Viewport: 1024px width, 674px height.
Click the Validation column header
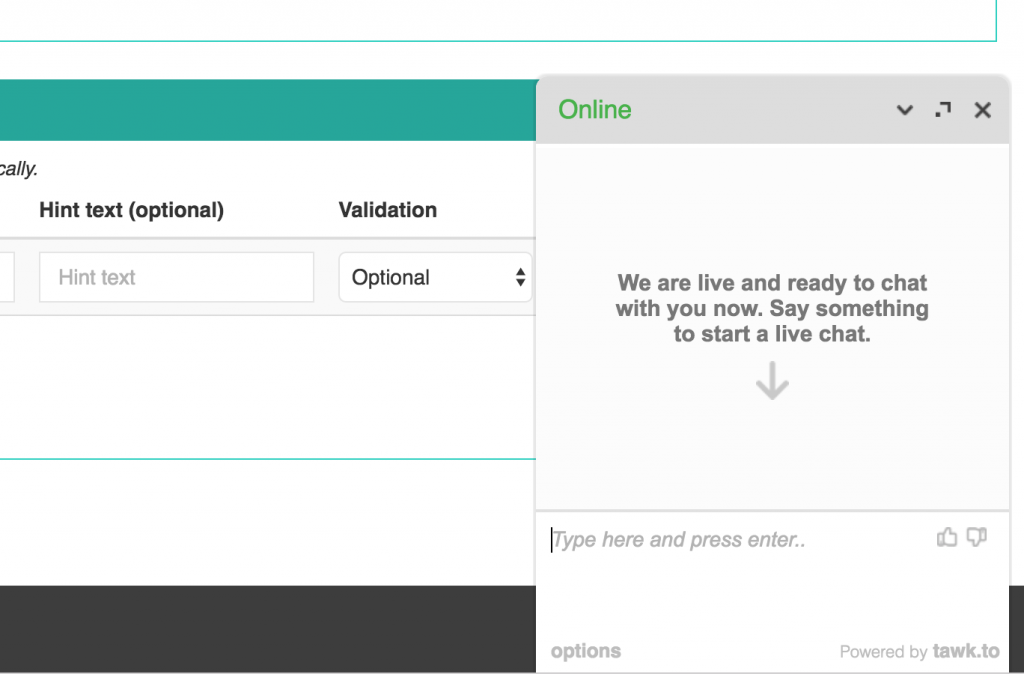pos(387,210)
